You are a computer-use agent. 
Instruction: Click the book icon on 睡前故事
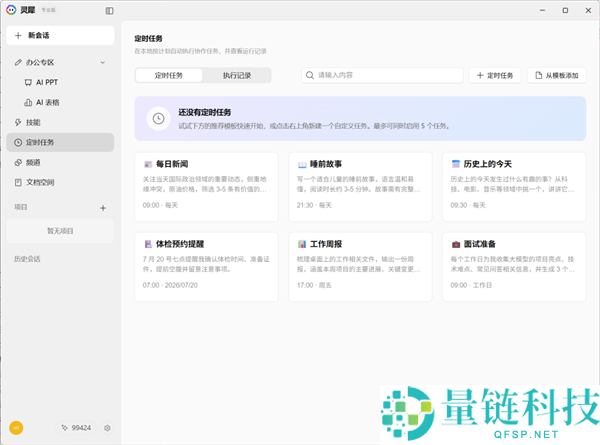pos(302,165)
